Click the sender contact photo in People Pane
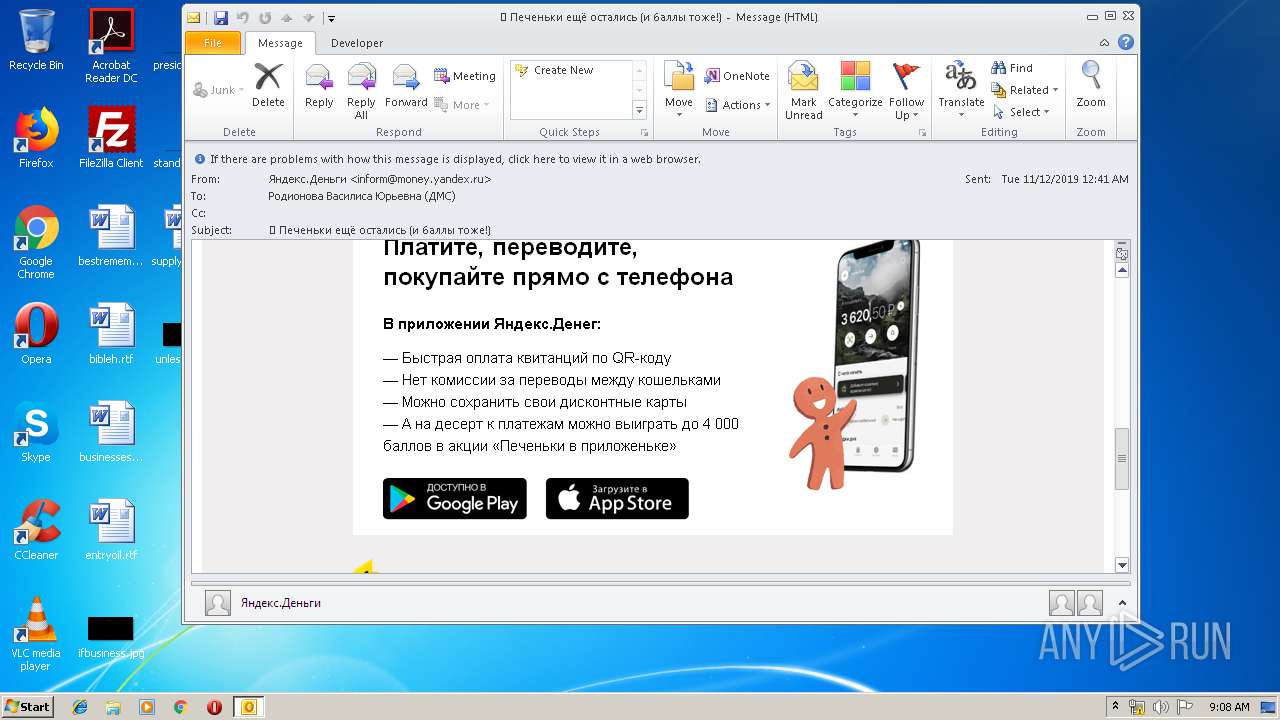 pos(217,603)
